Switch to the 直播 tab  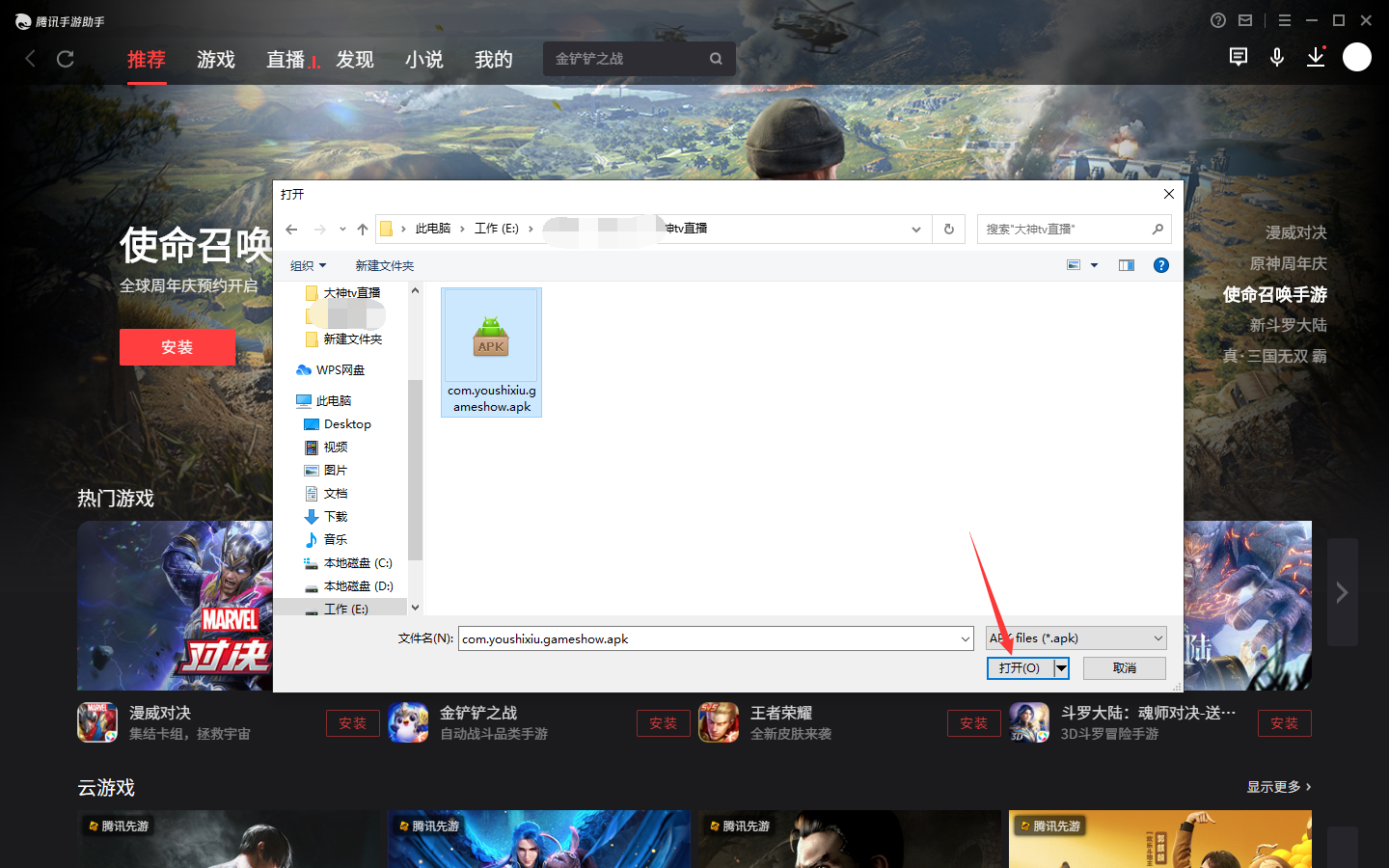[286, 60]
